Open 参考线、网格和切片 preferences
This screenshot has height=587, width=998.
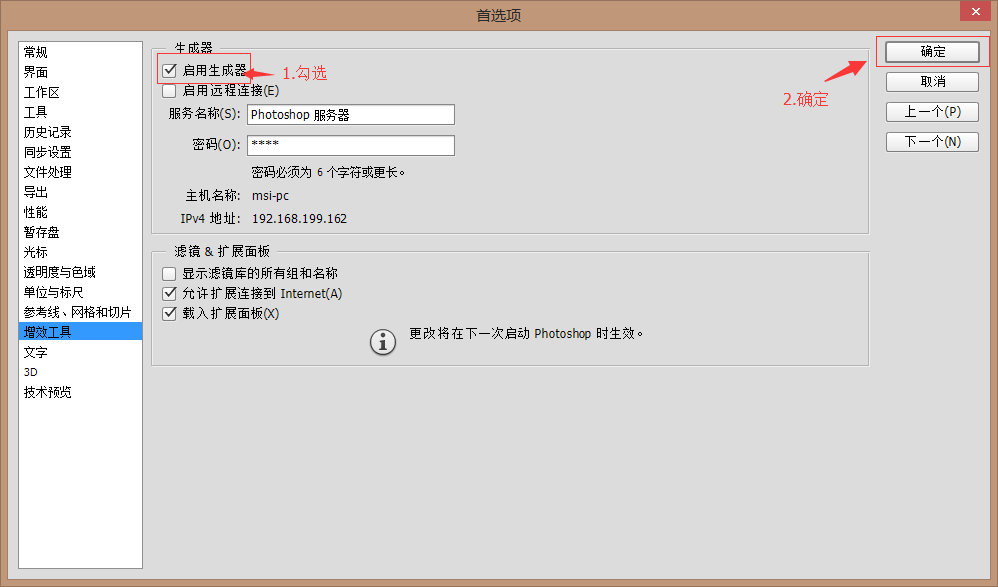(80, 312)
